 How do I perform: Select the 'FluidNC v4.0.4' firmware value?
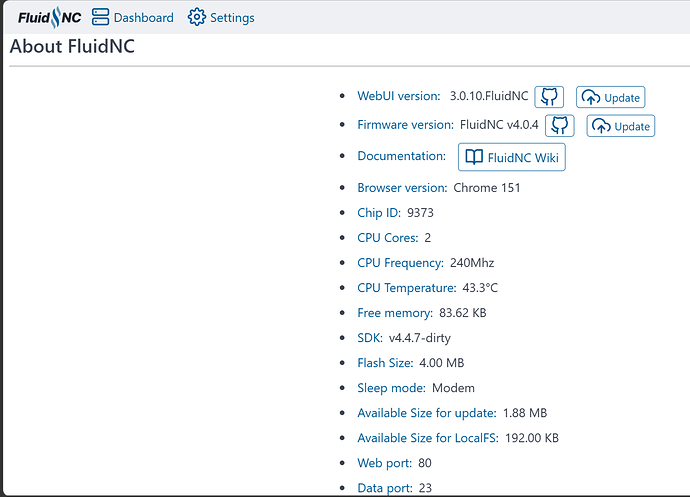point(499,125)
